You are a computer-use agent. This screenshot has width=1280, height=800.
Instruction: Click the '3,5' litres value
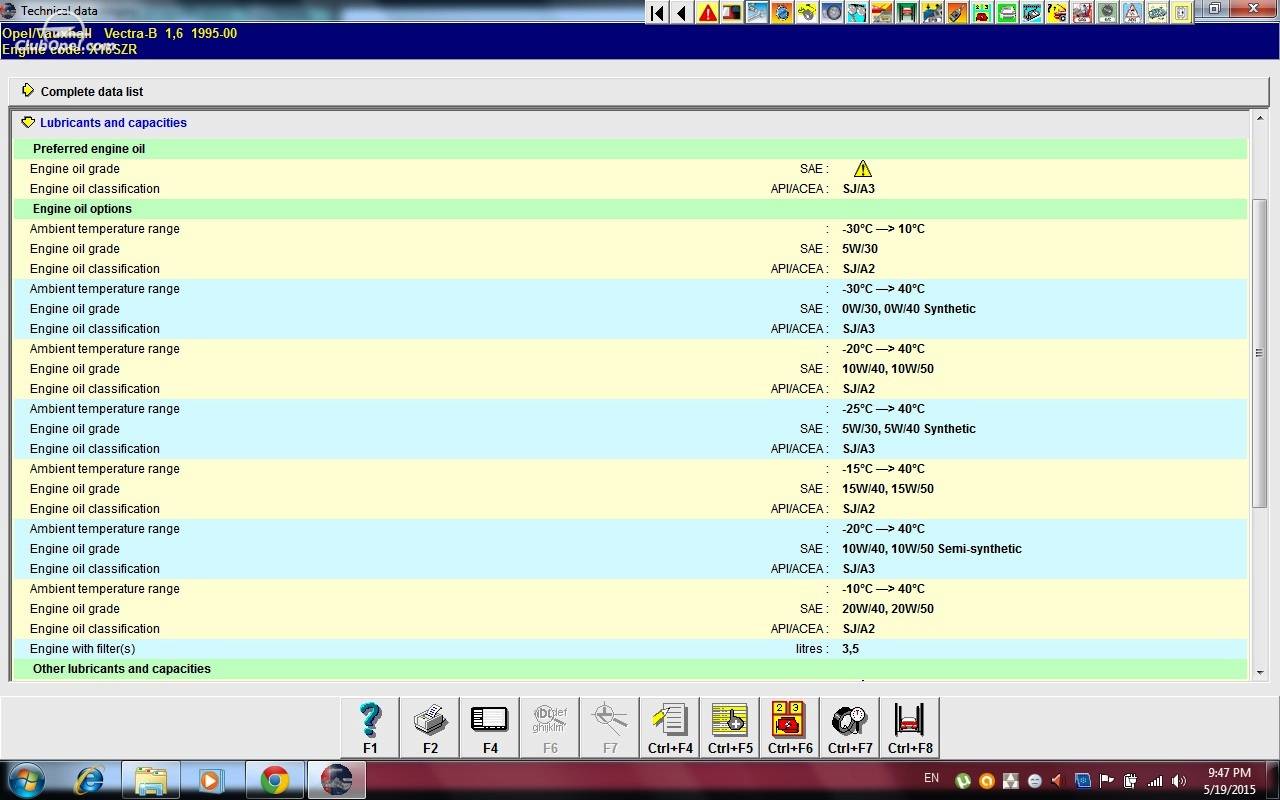click(x=851, y=649)
